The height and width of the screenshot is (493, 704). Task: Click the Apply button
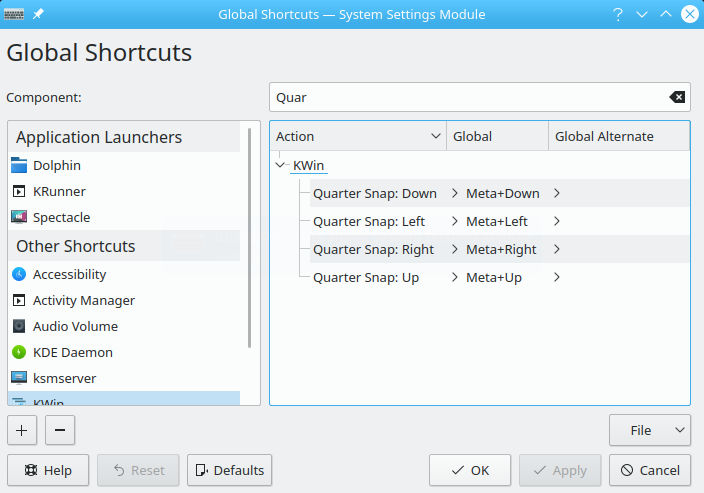point(560,470)
